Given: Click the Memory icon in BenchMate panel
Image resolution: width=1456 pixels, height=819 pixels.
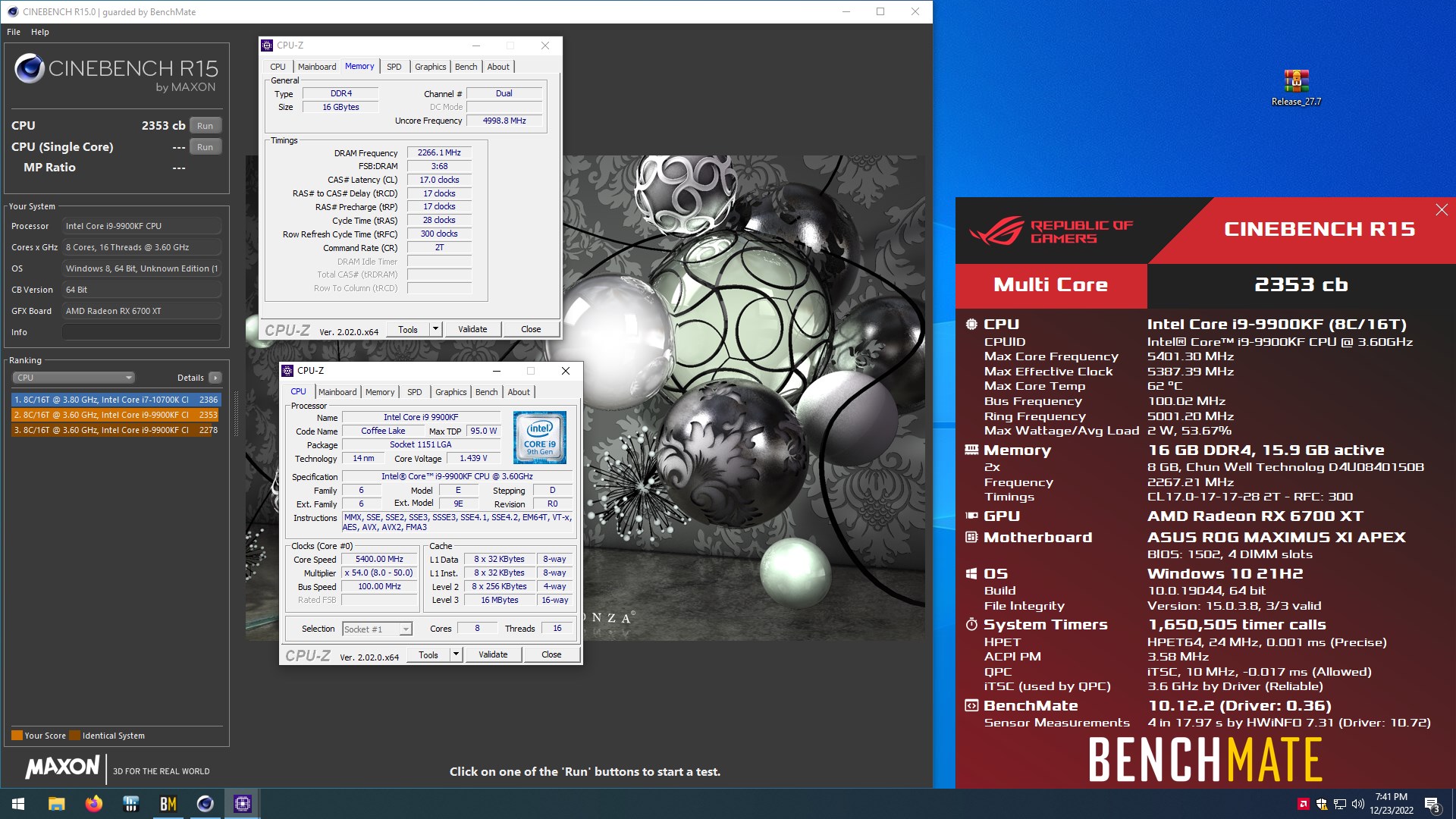Looking at the screenshot, I should pyautogui.click(x=971, y=450).
